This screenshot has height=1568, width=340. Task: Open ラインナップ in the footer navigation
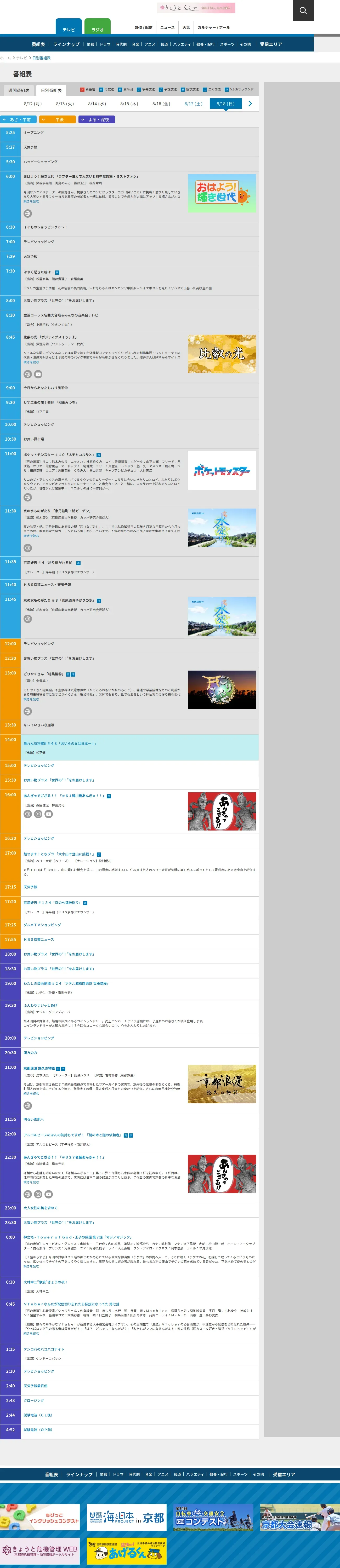pyautogui.click(x=80, y=1474)
